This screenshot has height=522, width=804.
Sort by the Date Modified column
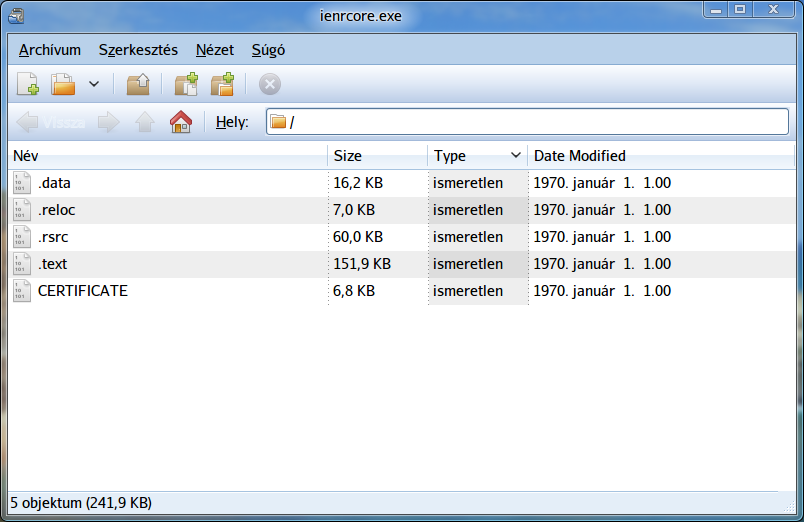coord(661,156)
